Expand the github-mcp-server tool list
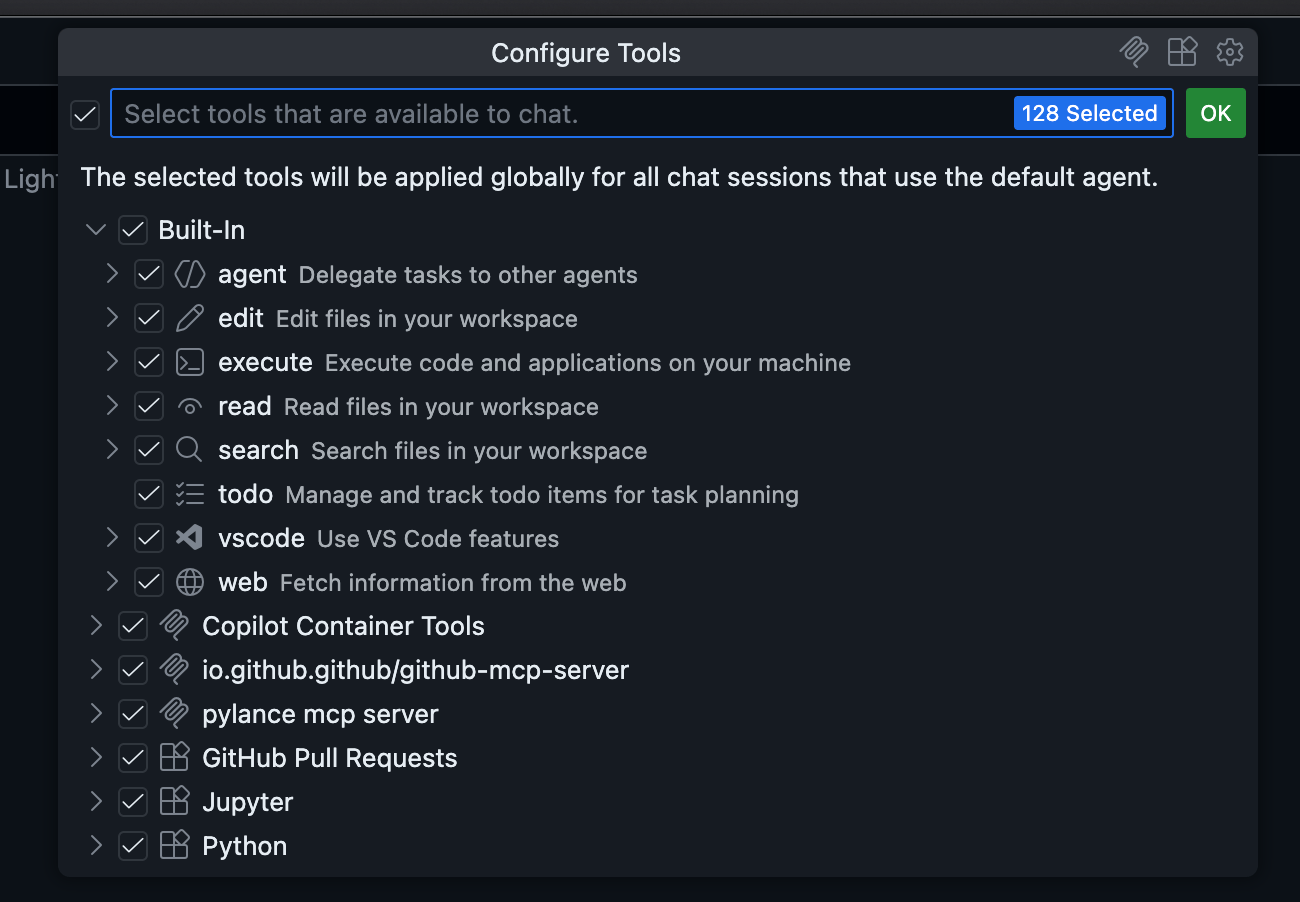This screenshot has height=902, width=1300. pos(96,670)
